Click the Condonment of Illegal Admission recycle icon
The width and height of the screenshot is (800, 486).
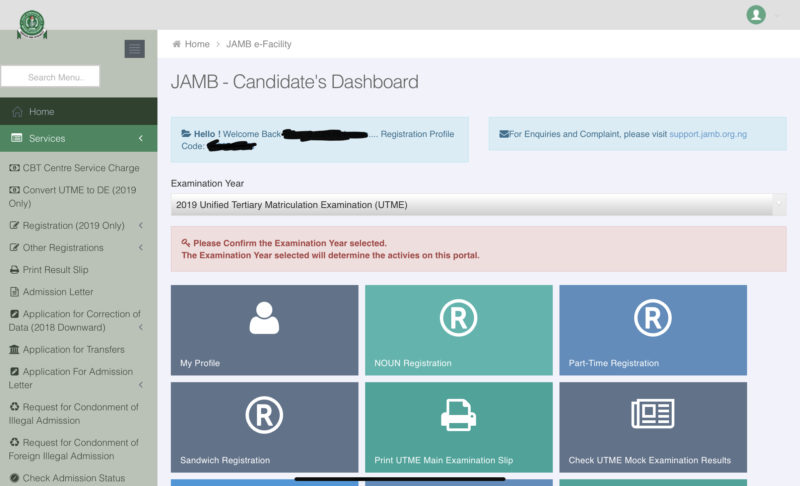click(x=14, y=406)
